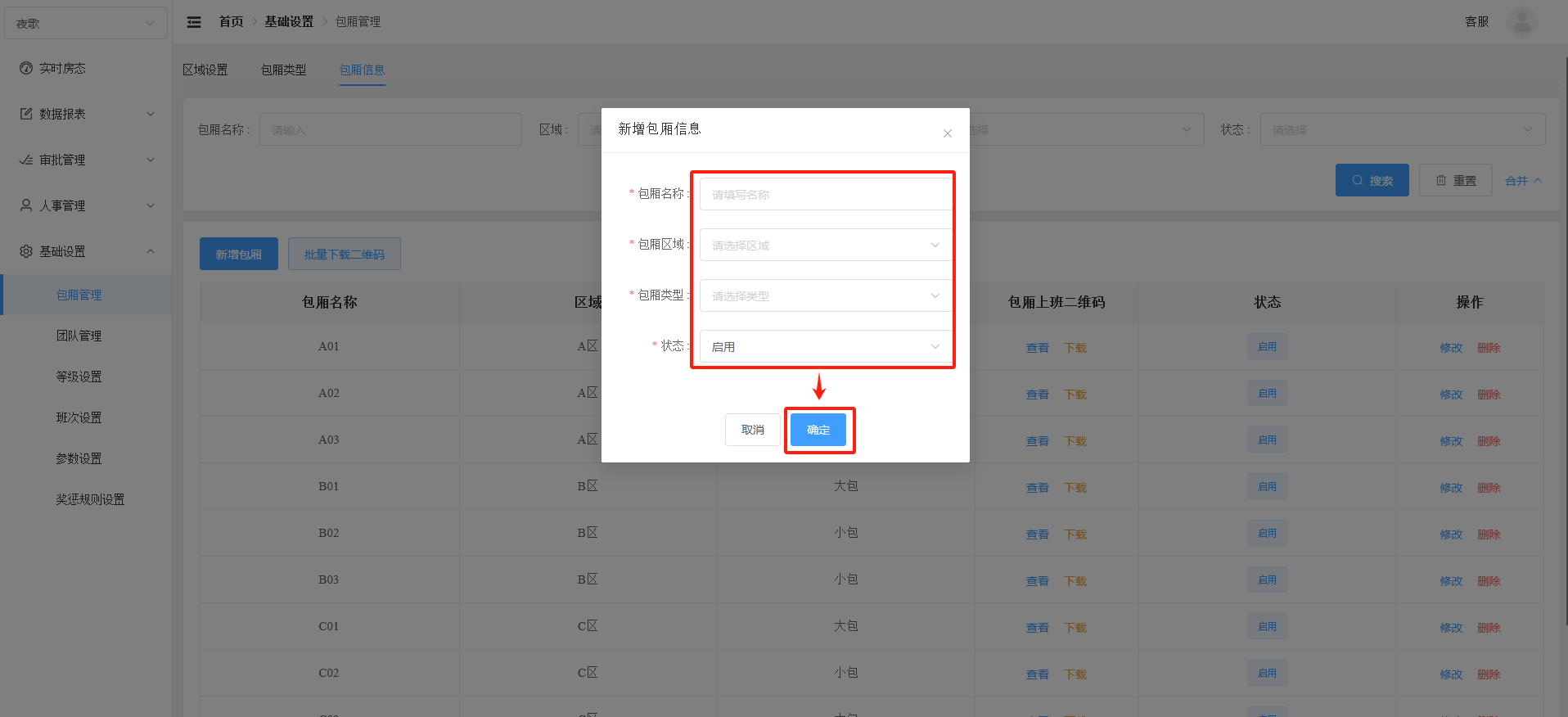Open the 包厢类型 dropdown in dialog

point(826,295)
